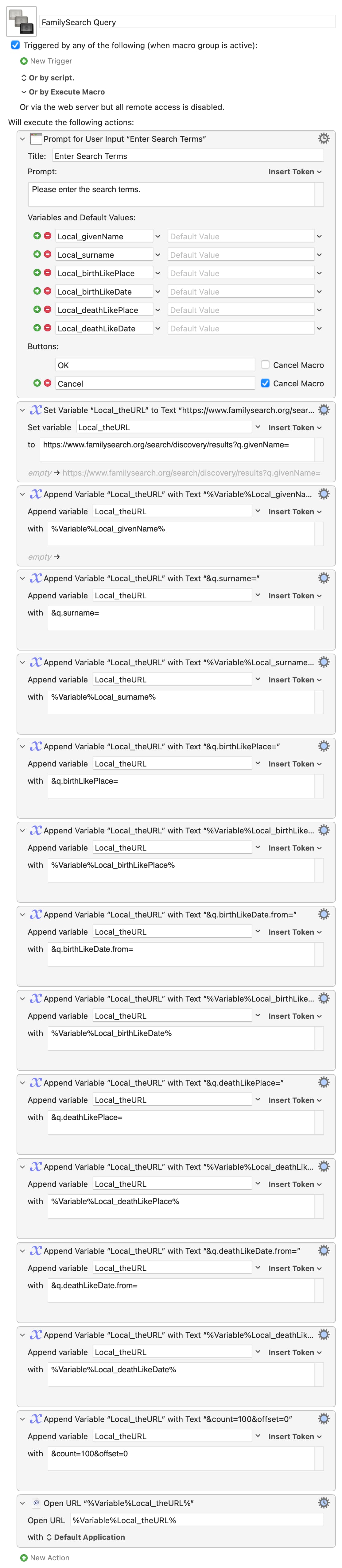Edit the Cancel button name field
342x1568 pixels.
click(155, 383)
